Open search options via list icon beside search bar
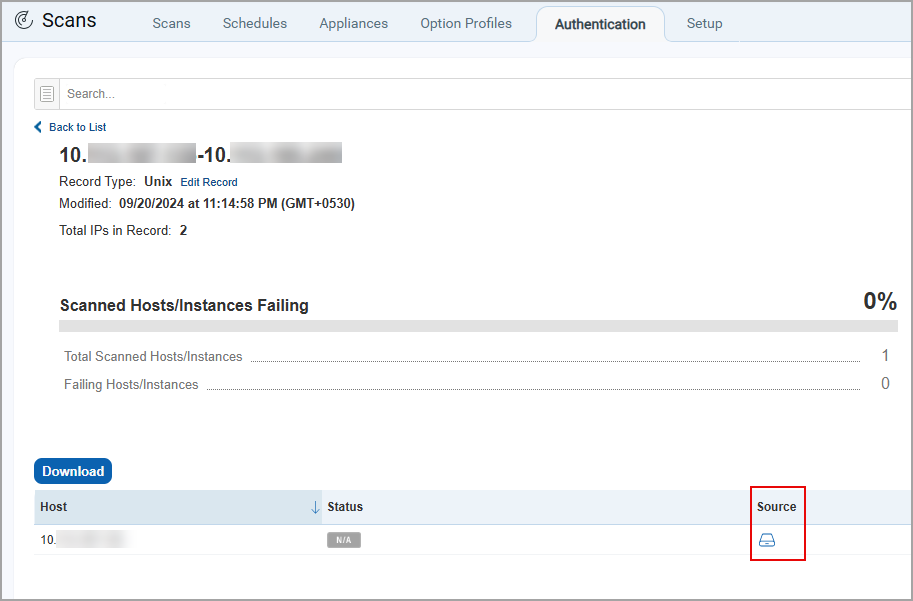The image size is (913, 601). click(x=46, y=93)
